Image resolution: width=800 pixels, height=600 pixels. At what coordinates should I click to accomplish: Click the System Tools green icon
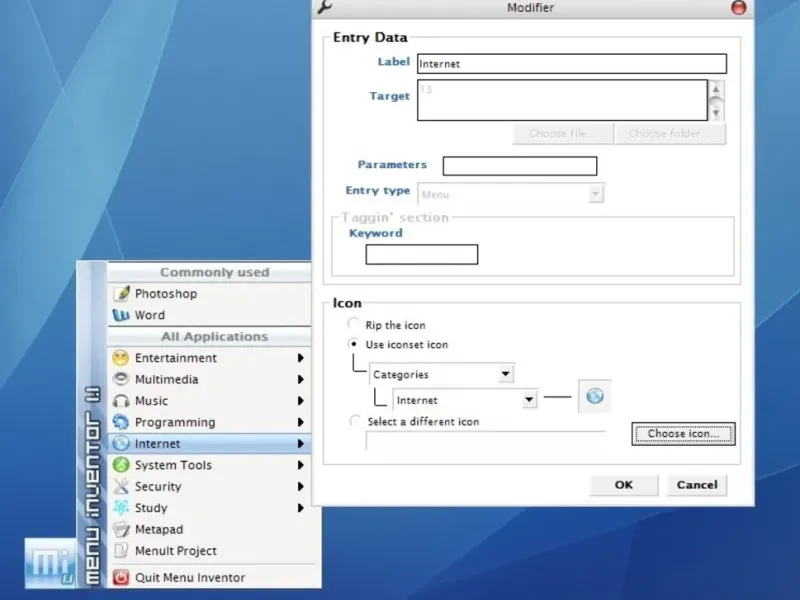point(121,465)
